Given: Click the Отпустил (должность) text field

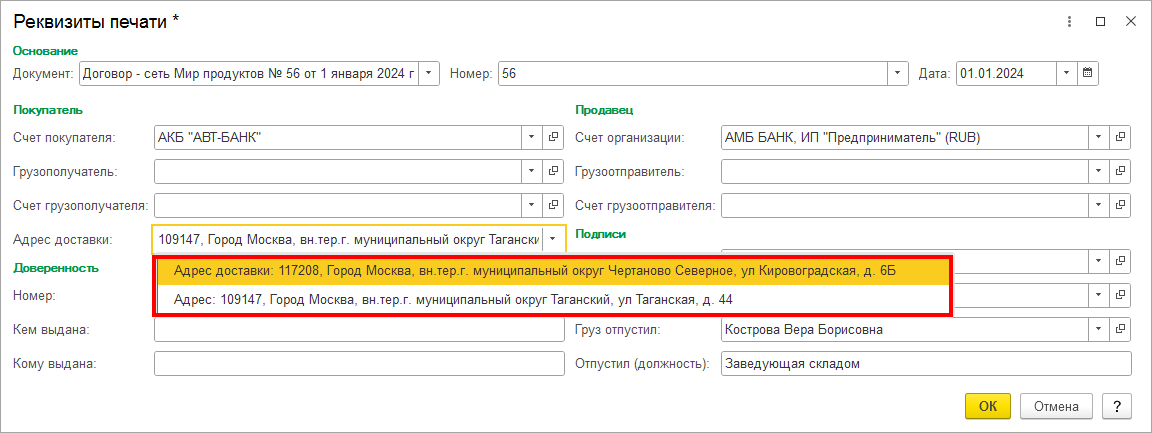Looking at the screenshot, I should pos(925,363).
